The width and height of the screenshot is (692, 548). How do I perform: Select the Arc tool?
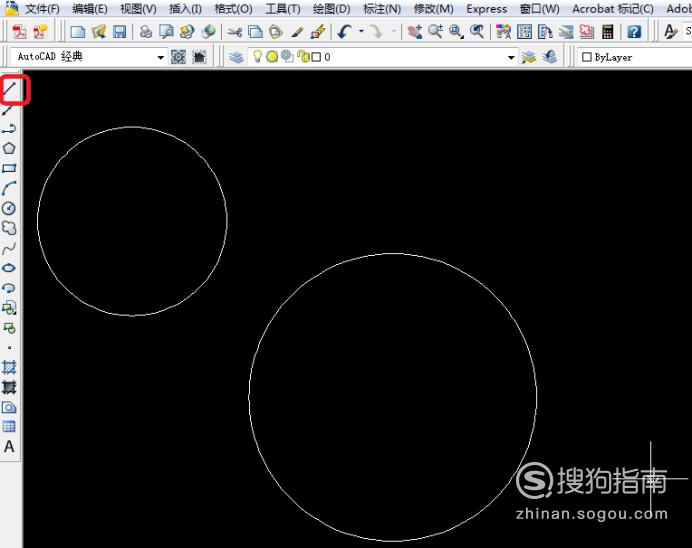pyautogui.click(x=9, y=188)
